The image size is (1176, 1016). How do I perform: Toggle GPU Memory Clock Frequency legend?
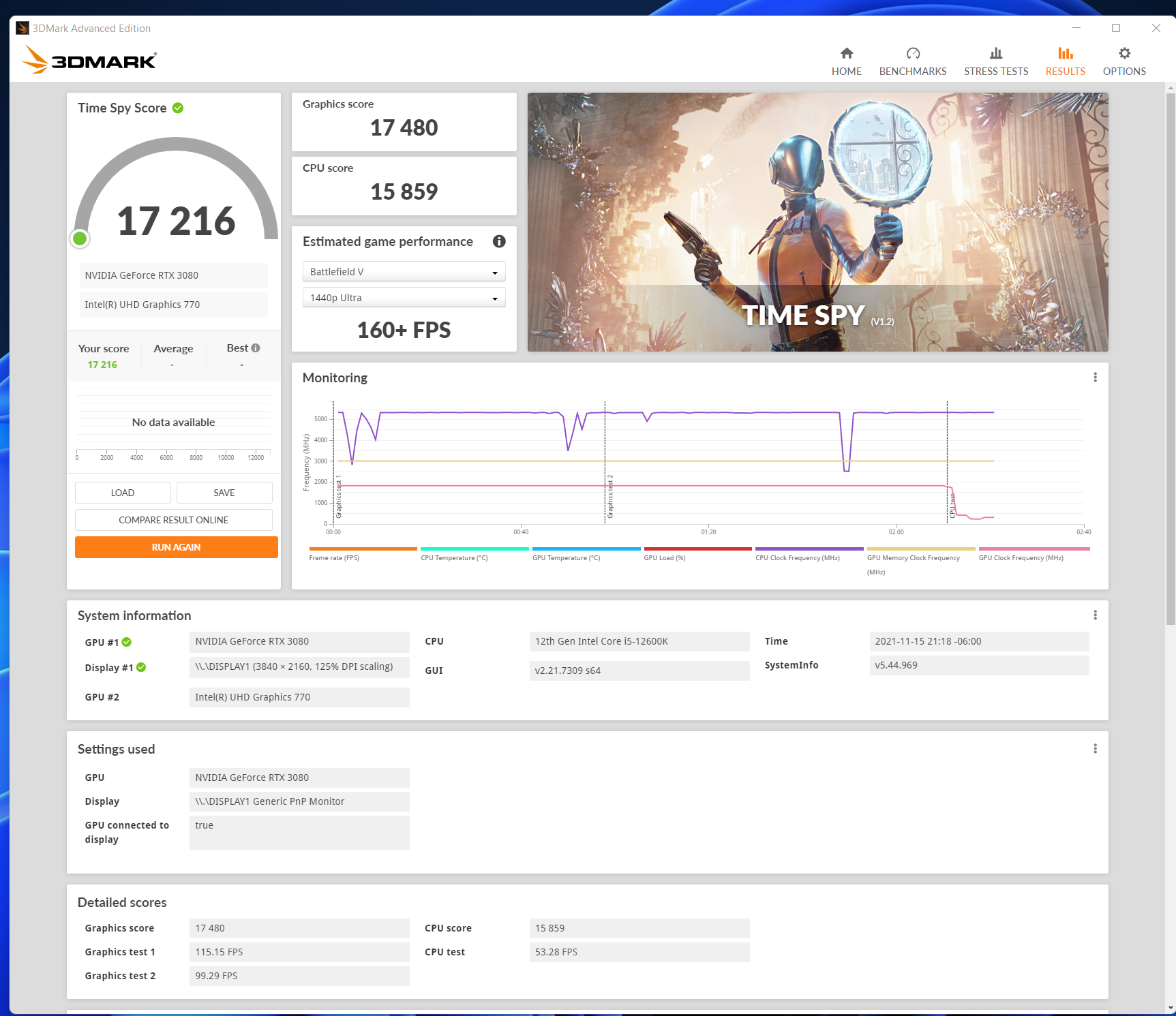[x=921, y=561]
